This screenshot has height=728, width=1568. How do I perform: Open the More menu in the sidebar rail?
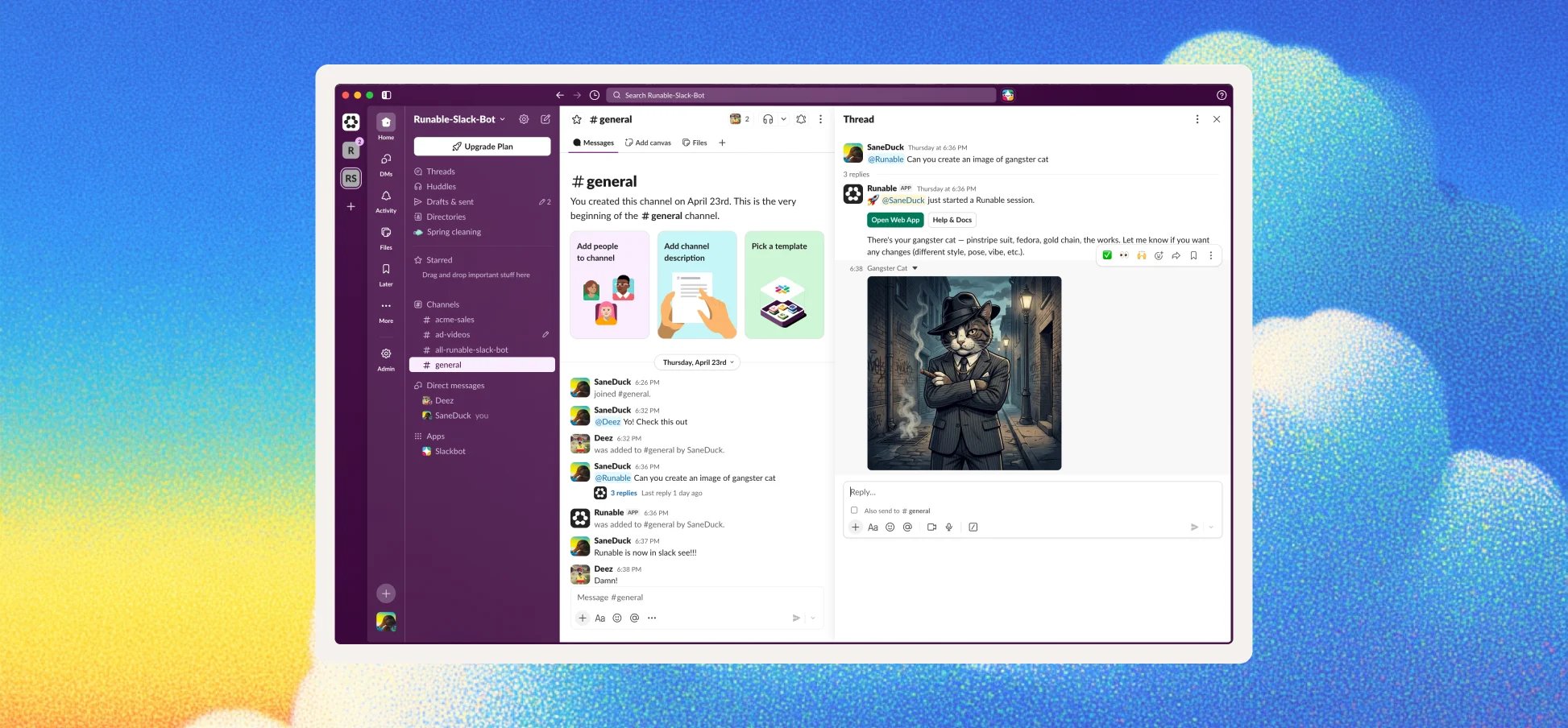[x=386, y=311]
